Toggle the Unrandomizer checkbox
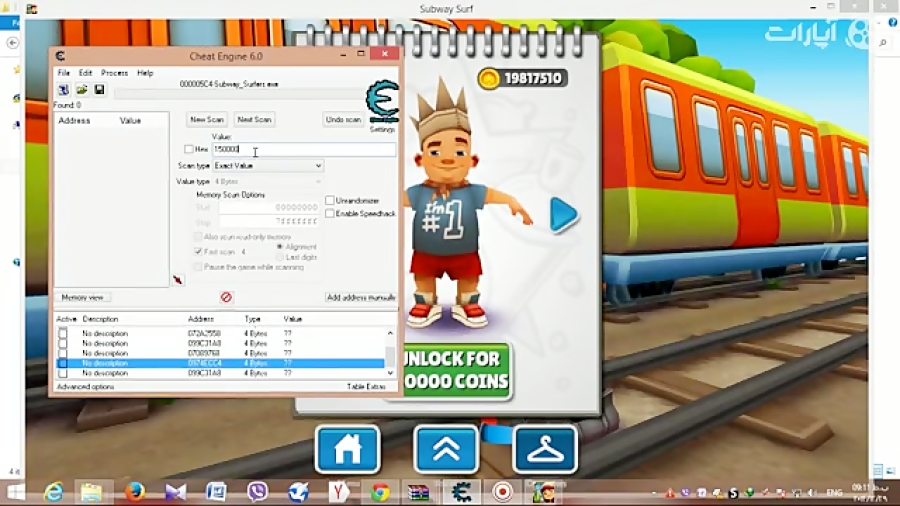 (330, 200)
